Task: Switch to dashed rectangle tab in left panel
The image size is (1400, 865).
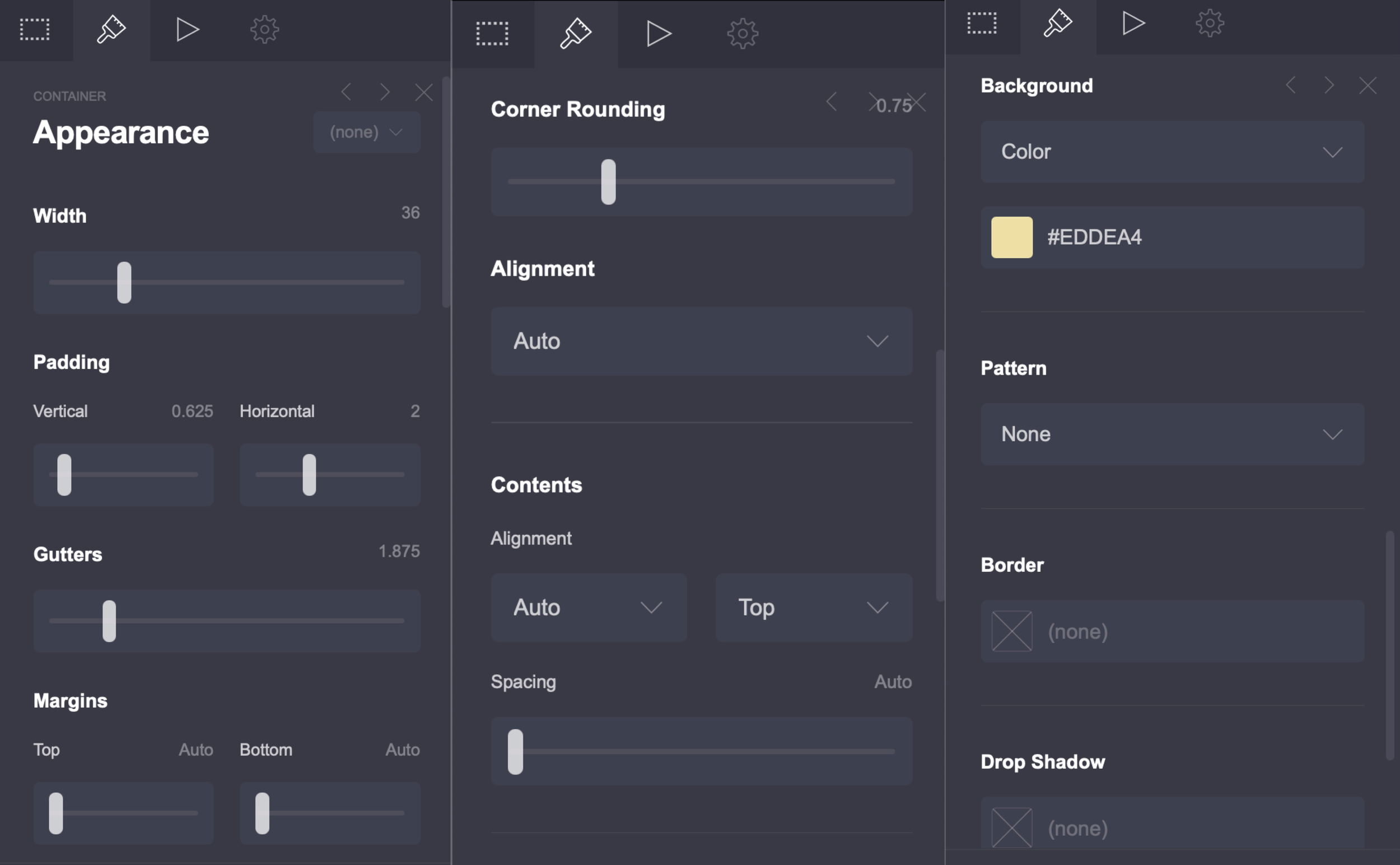Action: coord(35,29)
